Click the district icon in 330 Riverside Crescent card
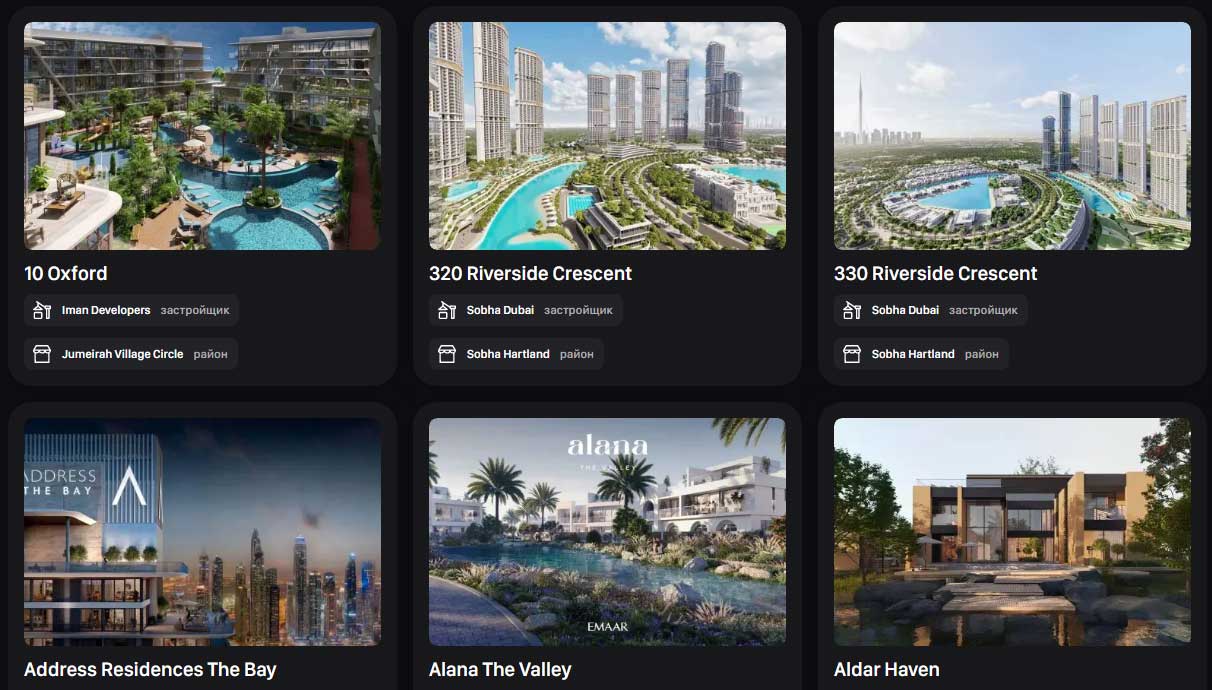The width and height of the screenshot is (1212, 690). pos(852,354)
